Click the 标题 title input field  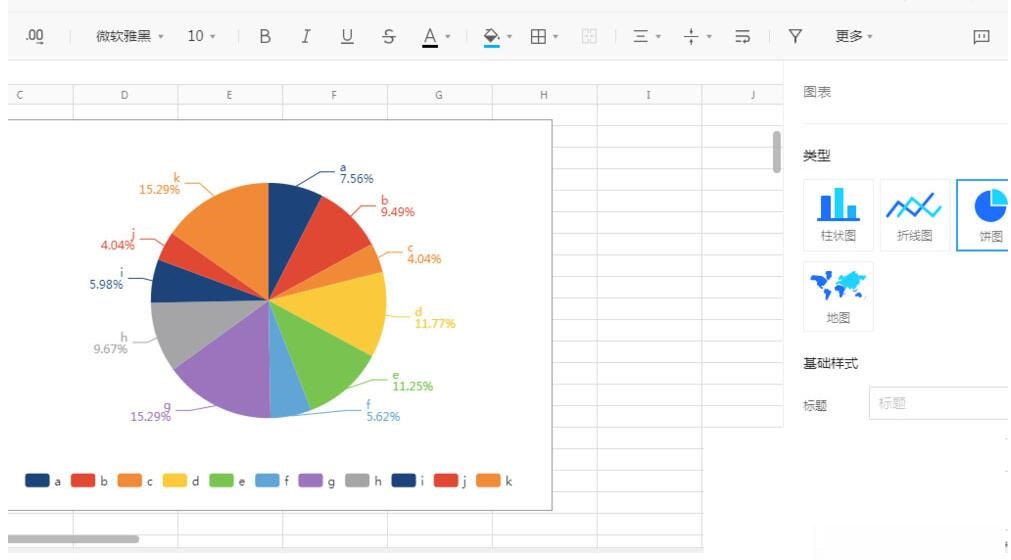[939, 403]
